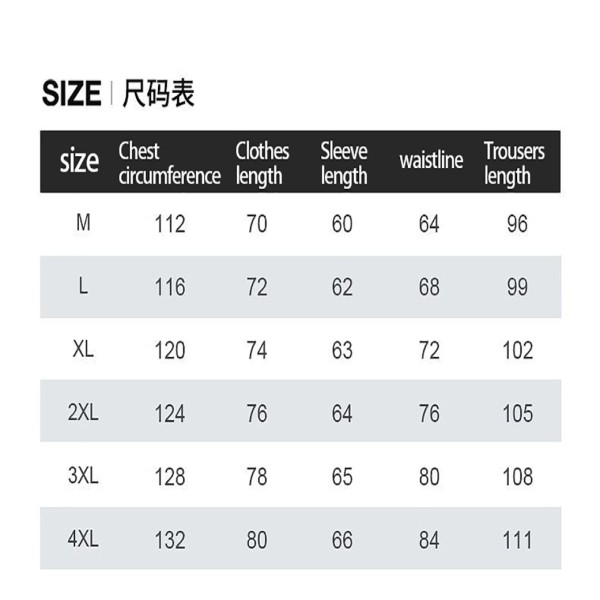Viewport: 600px width, 600px height.
Task: Select the M size row label
Action: click(83, 222)
